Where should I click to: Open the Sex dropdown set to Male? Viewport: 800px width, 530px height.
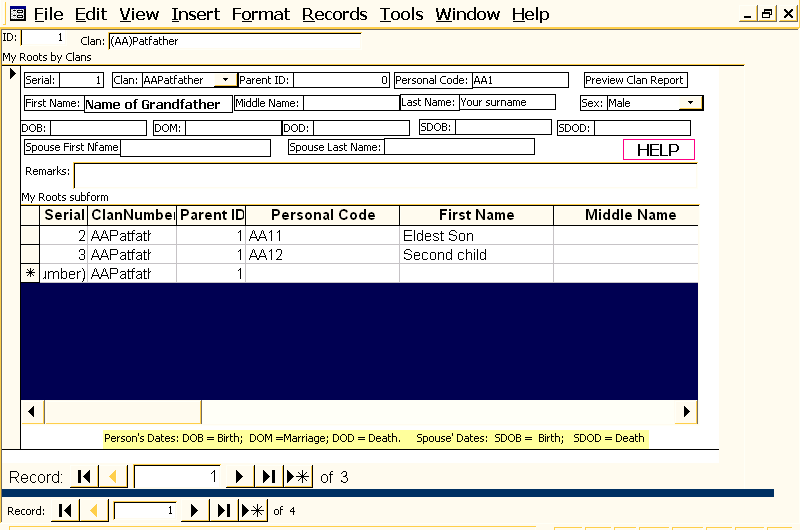690,103
